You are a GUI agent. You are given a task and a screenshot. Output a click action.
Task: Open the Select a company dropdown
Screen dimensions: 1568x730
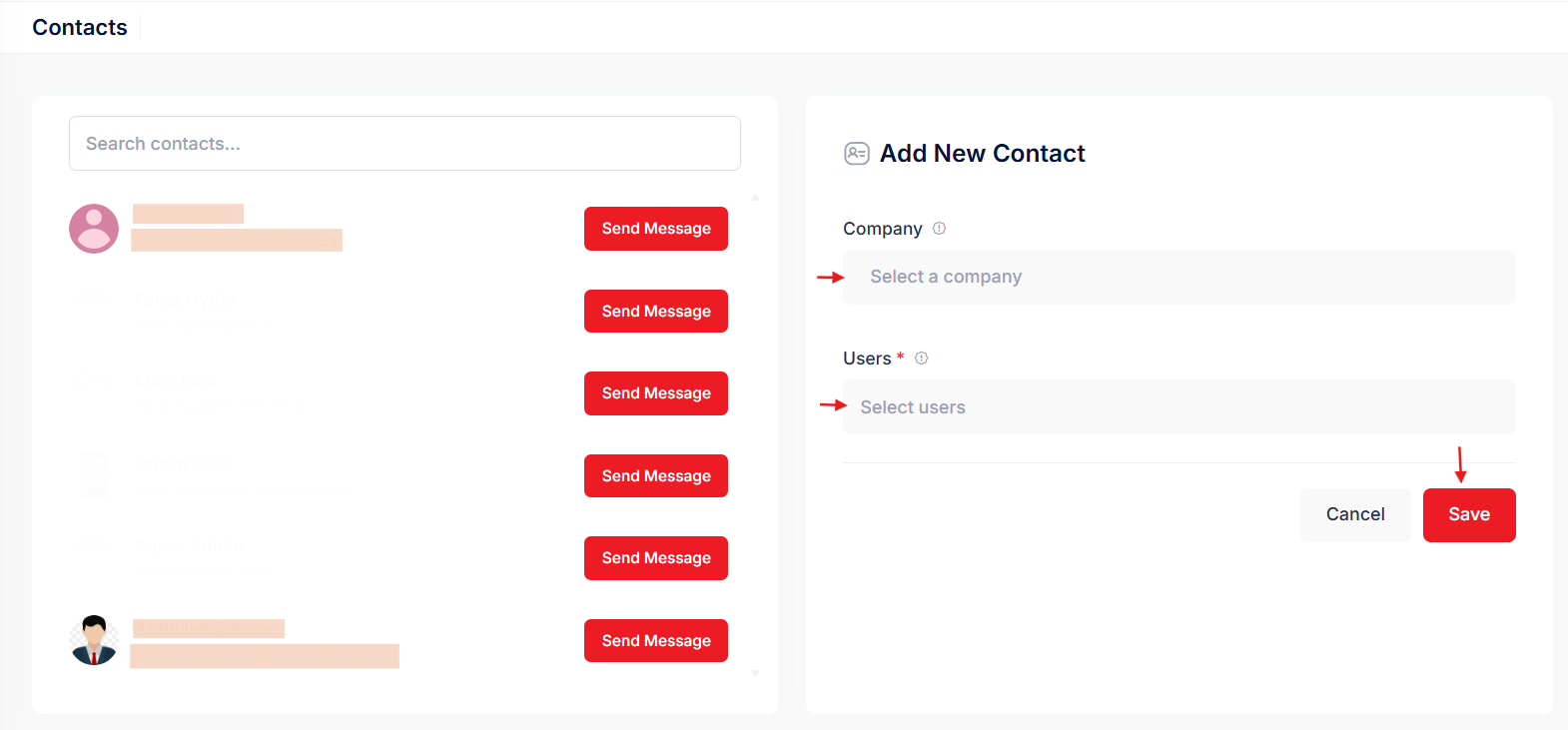[x=1178, y=277]
